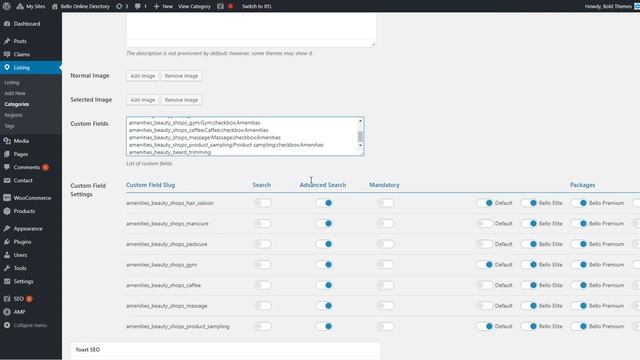The image size is (640, 360).
Task: Toggle Search for pedicure field
Action: 262,244
